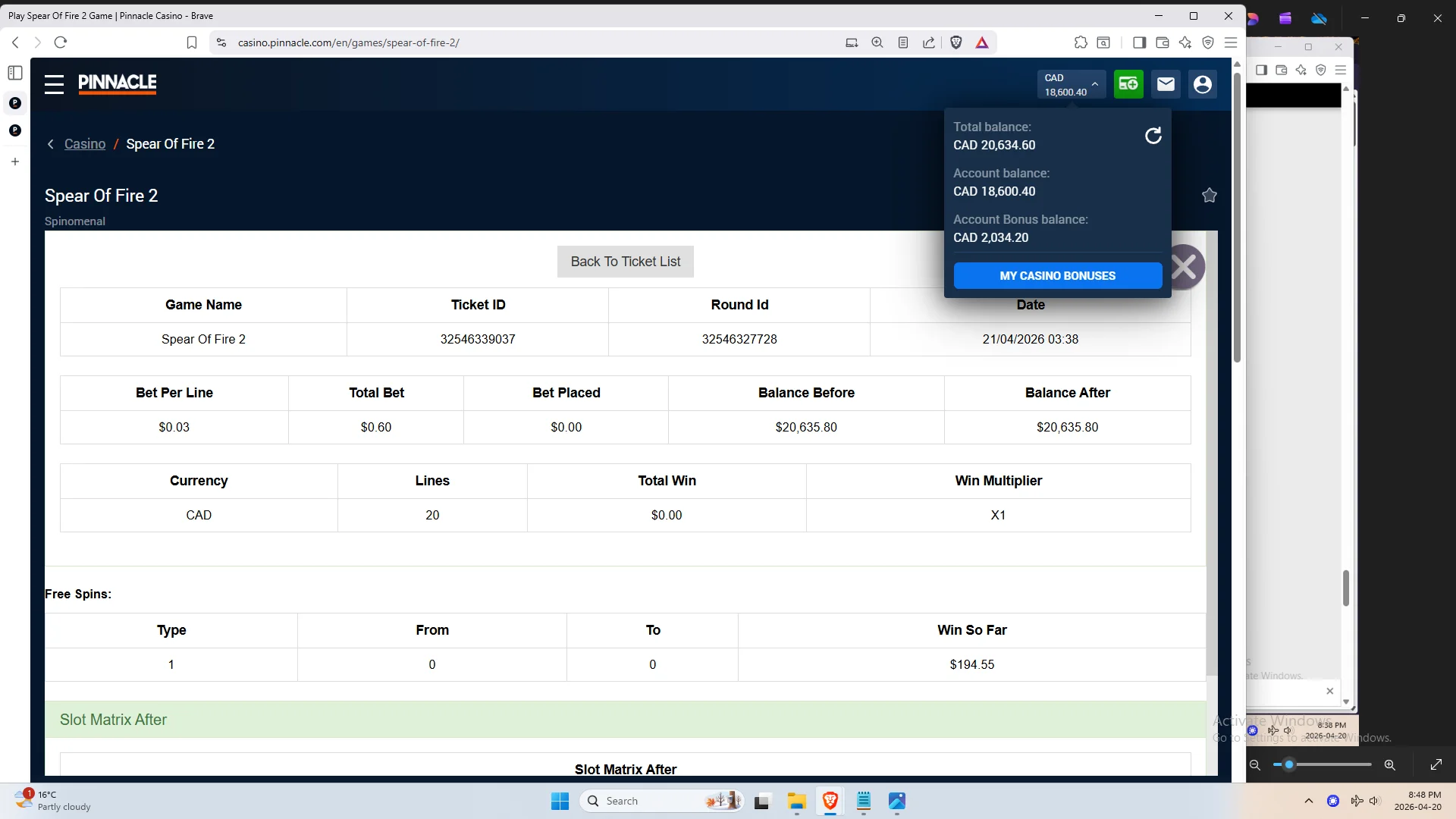
Task: Click the taskbar Search box
Action: tap(662, 801)
